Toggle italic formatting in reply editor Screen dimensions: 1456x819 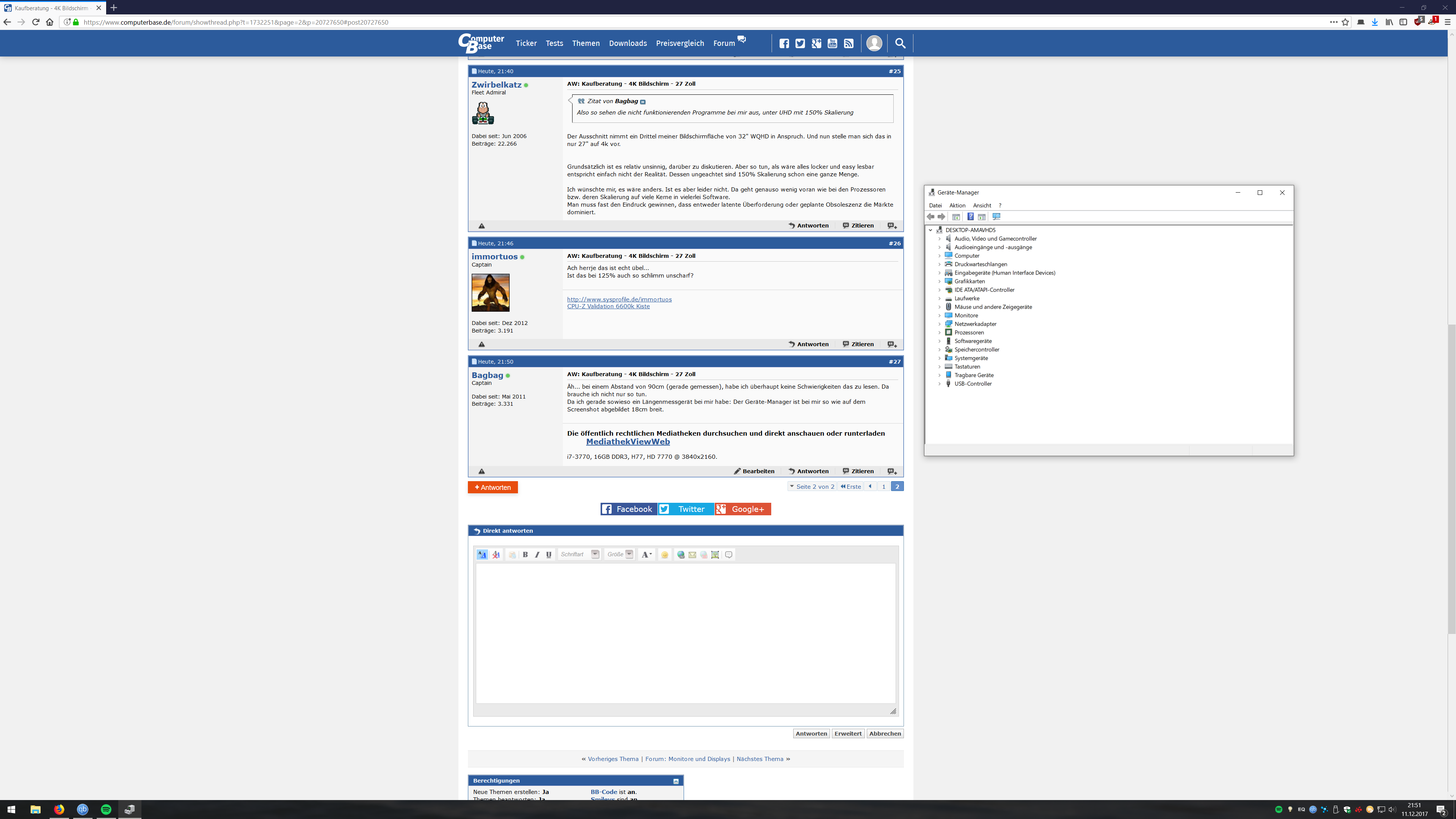coord(537,554)
